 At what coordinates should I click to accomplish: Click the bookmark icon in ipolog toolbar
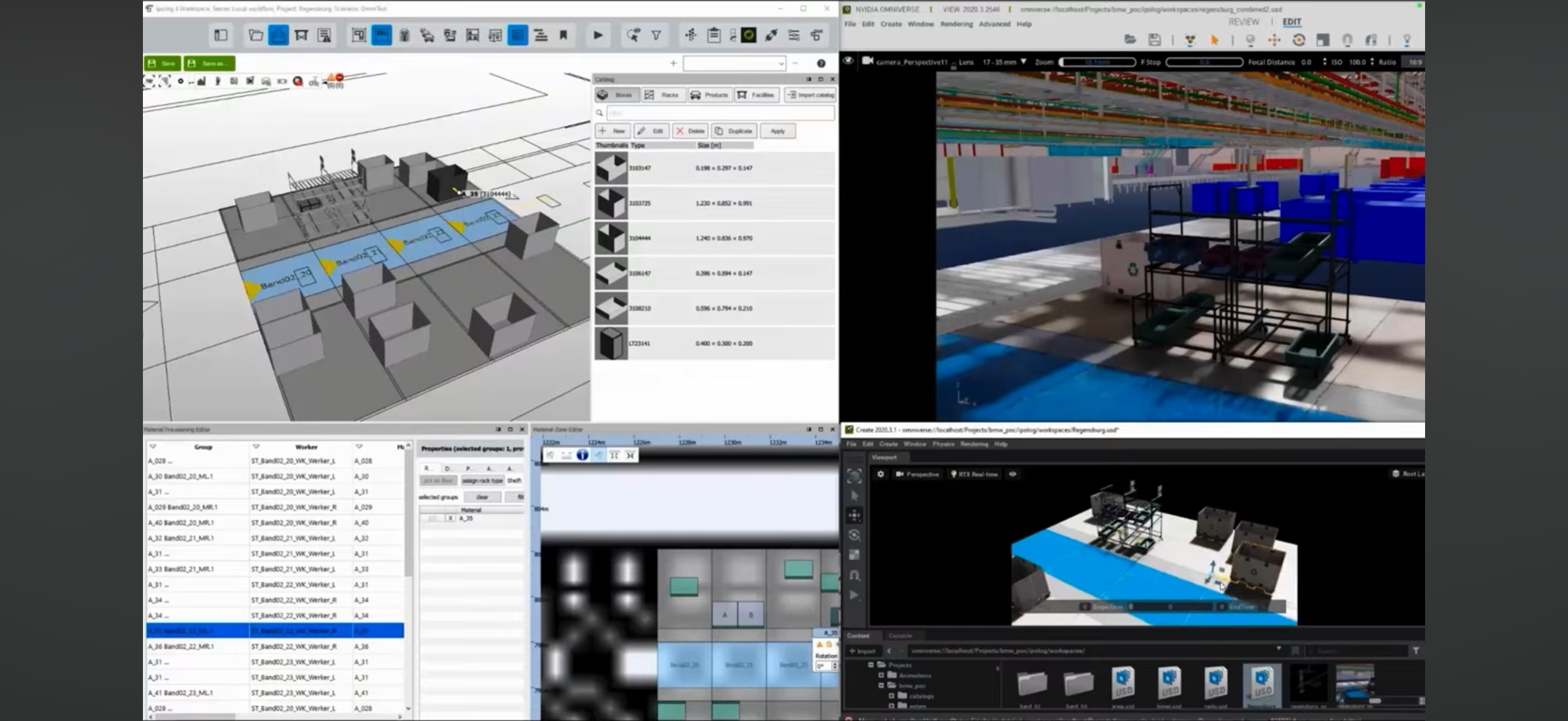564,35
